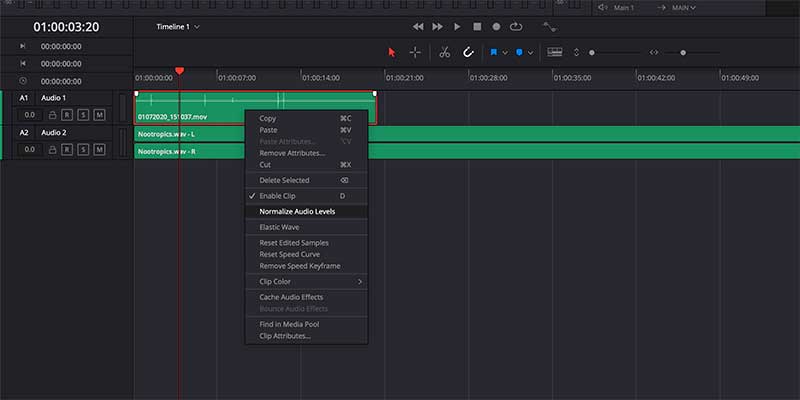Viewport: 800px width, 400px height.
Task: Select the Nootropics.wav - L clip
Action: [467, 134]
